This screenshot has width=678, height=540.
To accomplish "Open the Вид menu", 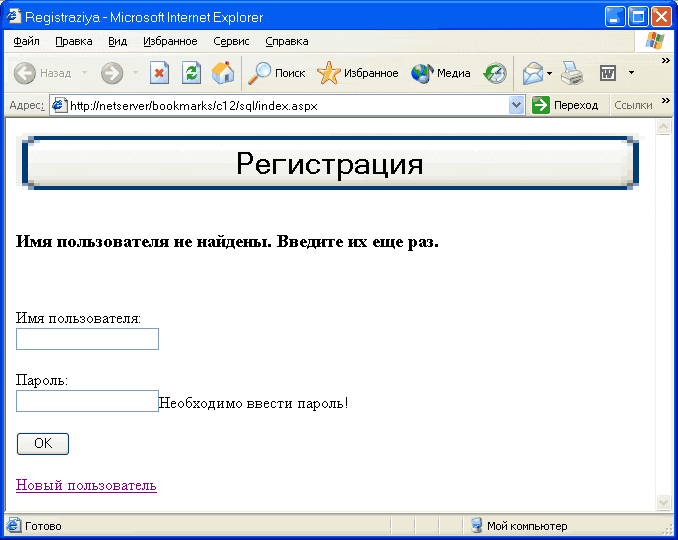I will pyautogui.click(x=117, y=41).
